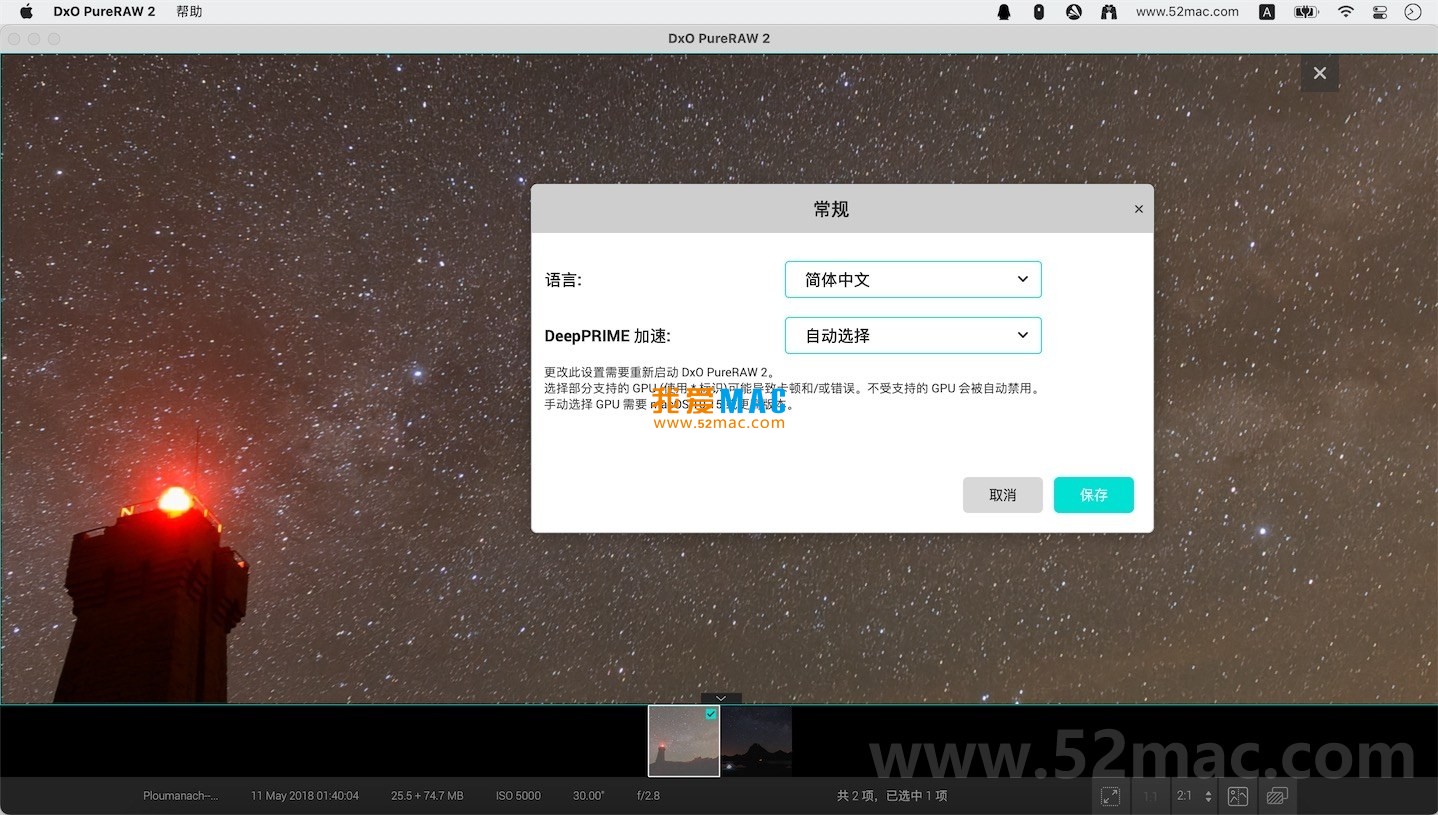Click the mouse-shaped menu bar icon
This screenshot has width=1438, height=815.
click(x=1039, y=12)
